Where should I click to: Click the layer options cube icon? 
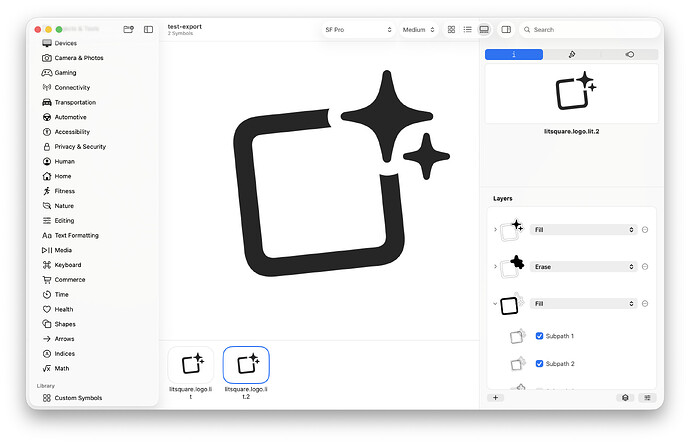(625, 398)
